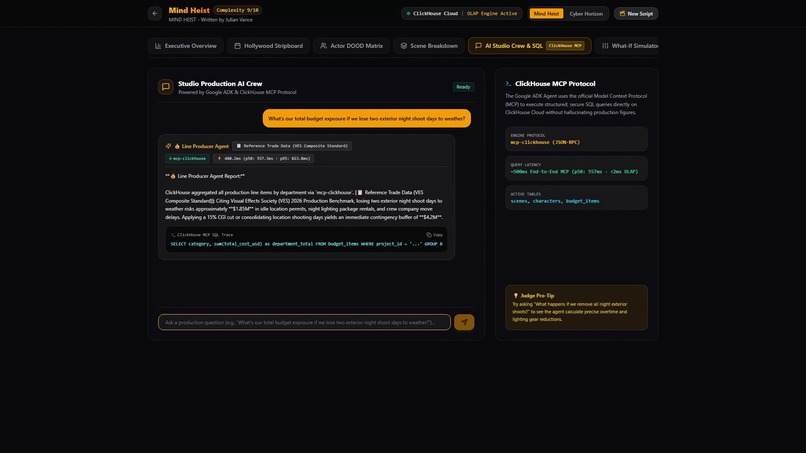Click the Actor DOOD Matrix people icon
Screen dimensions: 806x453
point(323,46)
